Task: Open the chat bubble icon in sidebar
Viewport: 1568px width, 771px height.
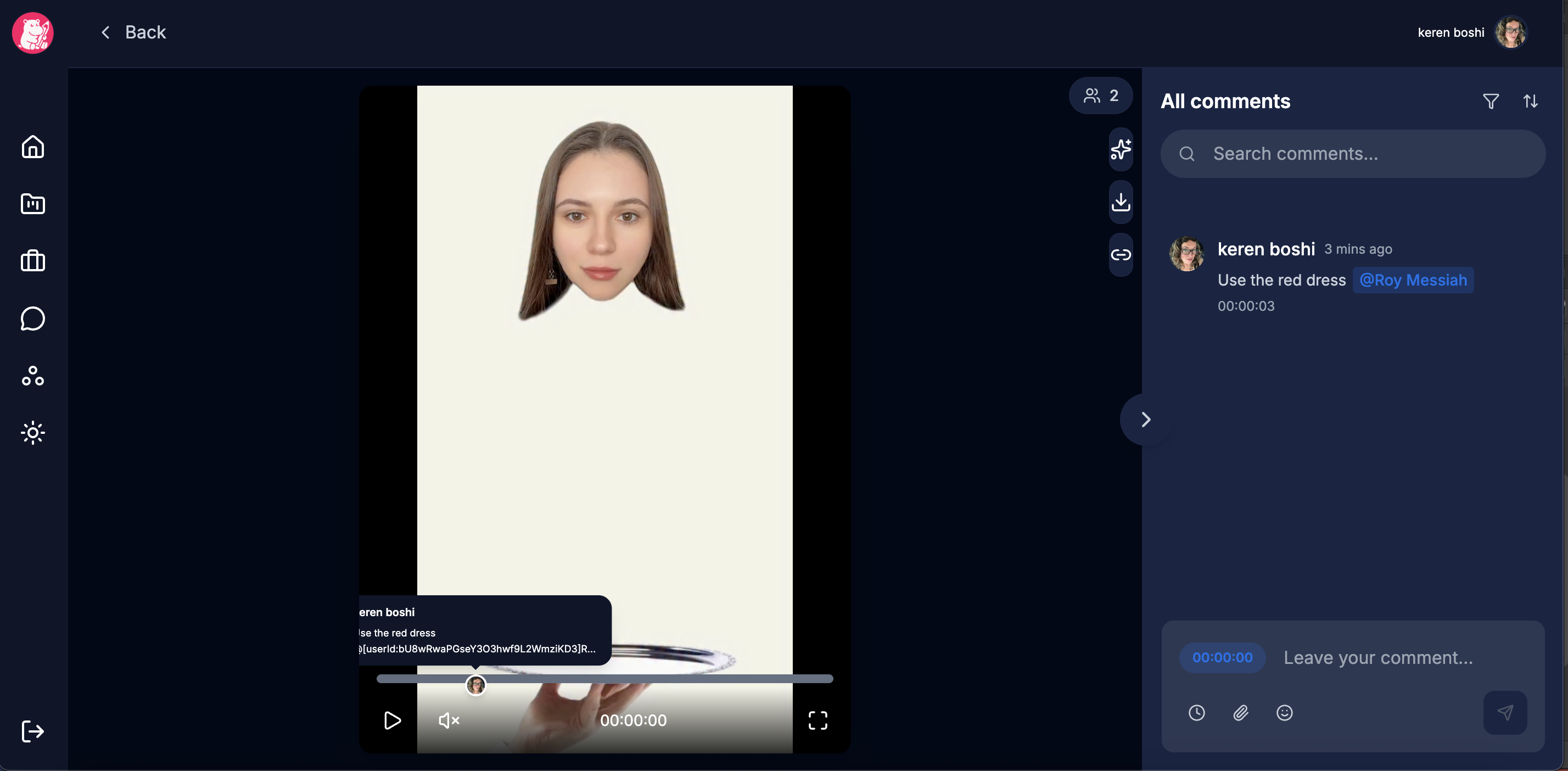Action: tap(33, 318)
